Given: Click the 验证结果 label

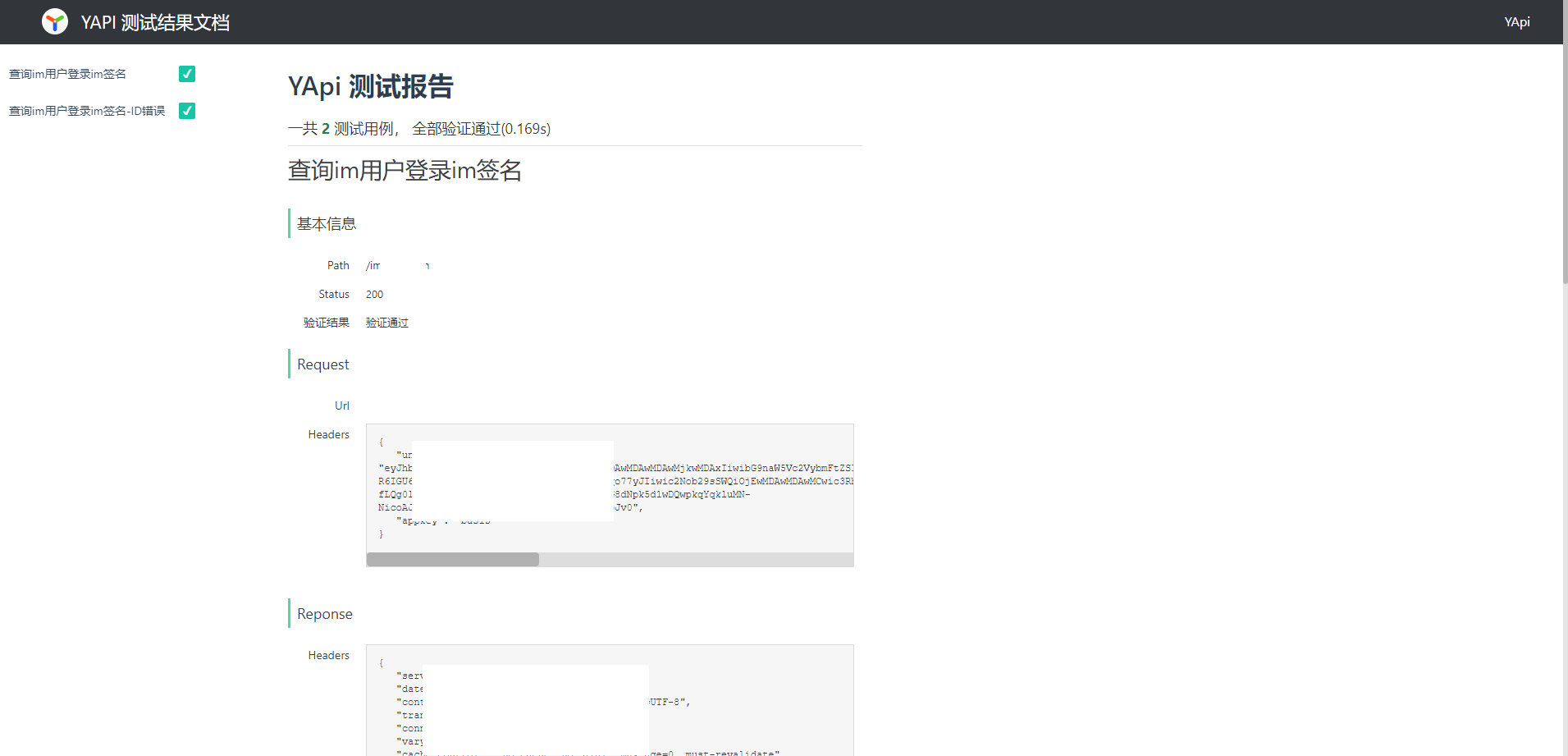Looking at the screenshot, I should pyautogui.click(x=327, y=323).
